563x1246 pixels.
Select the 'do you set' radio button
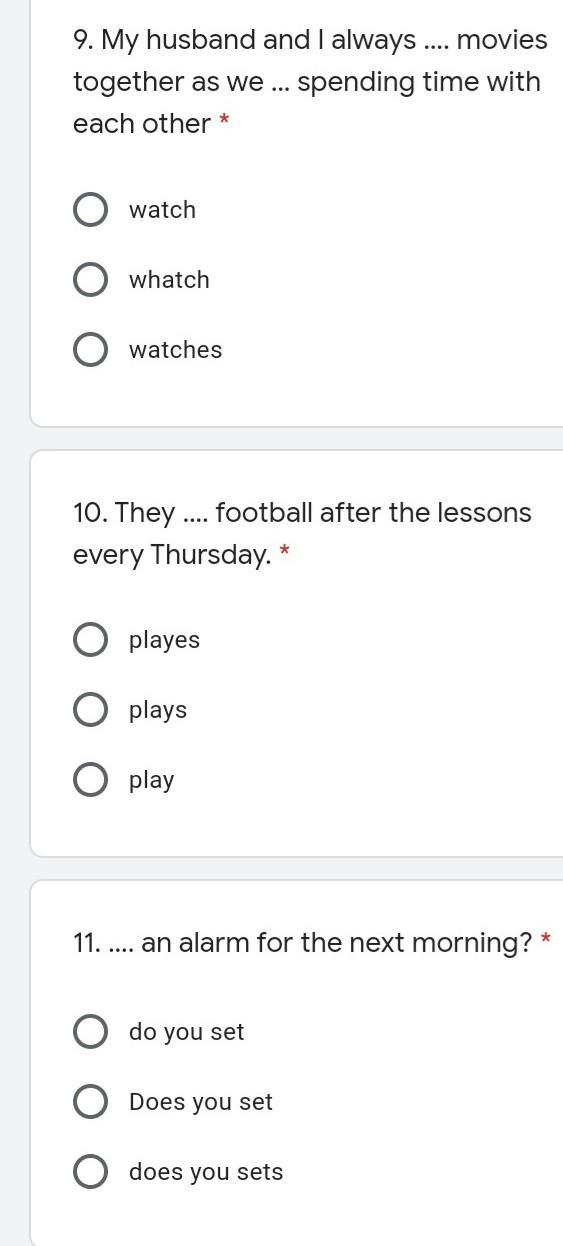point(90,1032)
